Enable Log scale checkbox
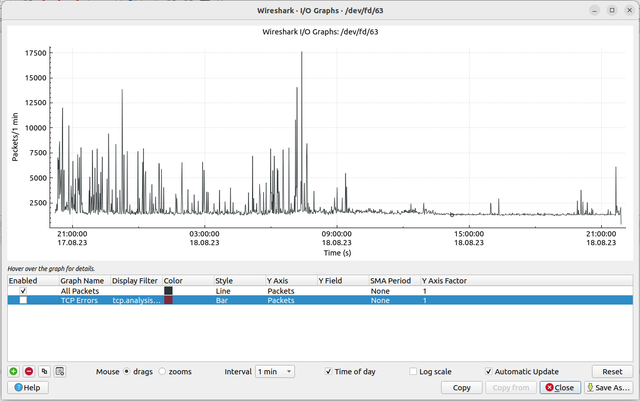640x401 pixels. [x=413, y=371]
